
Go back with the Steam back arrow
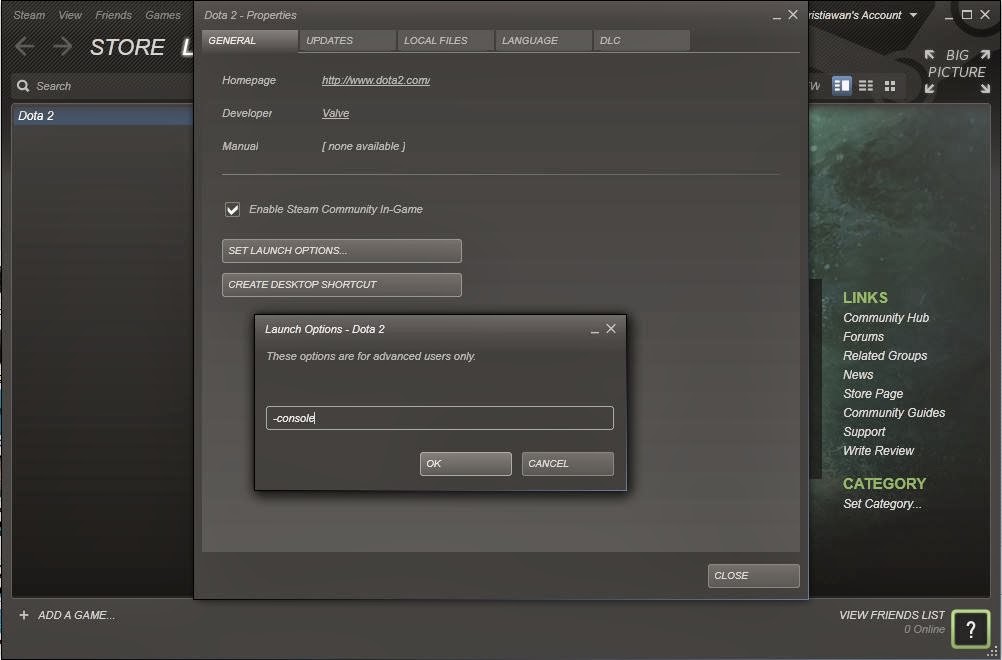[25, 47]
